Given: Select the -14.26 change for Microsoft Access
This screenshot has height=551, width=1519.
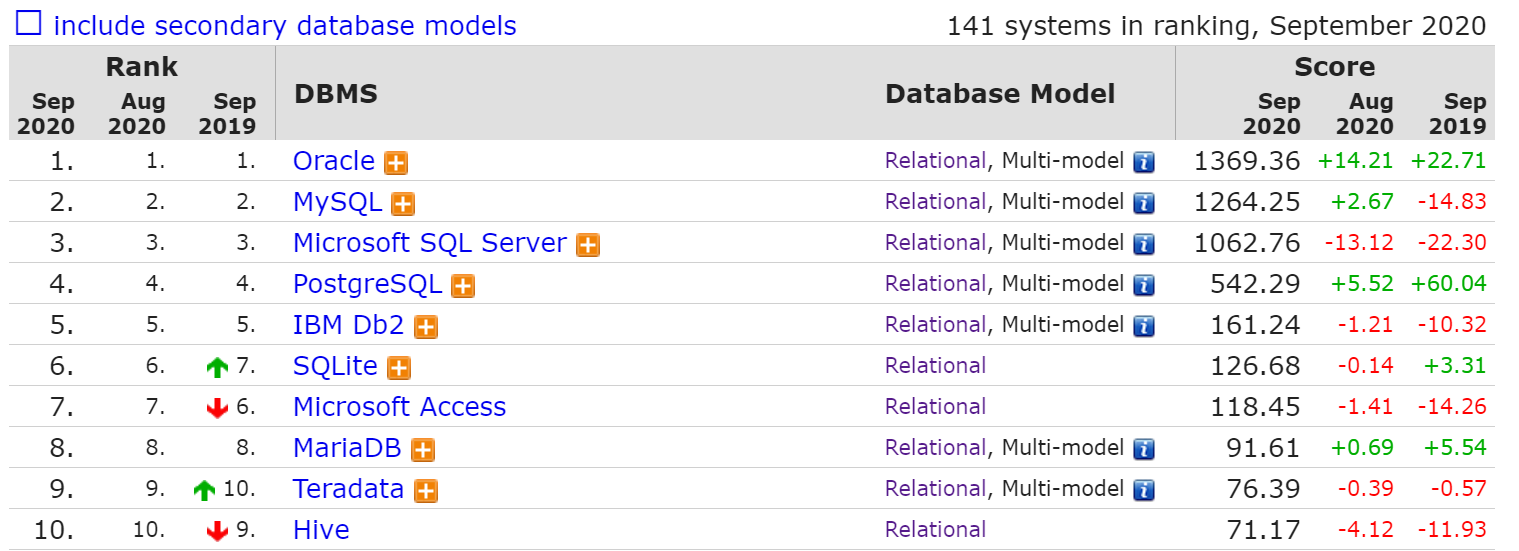Looking at the screenshot, I should (x=1451, y=407).
